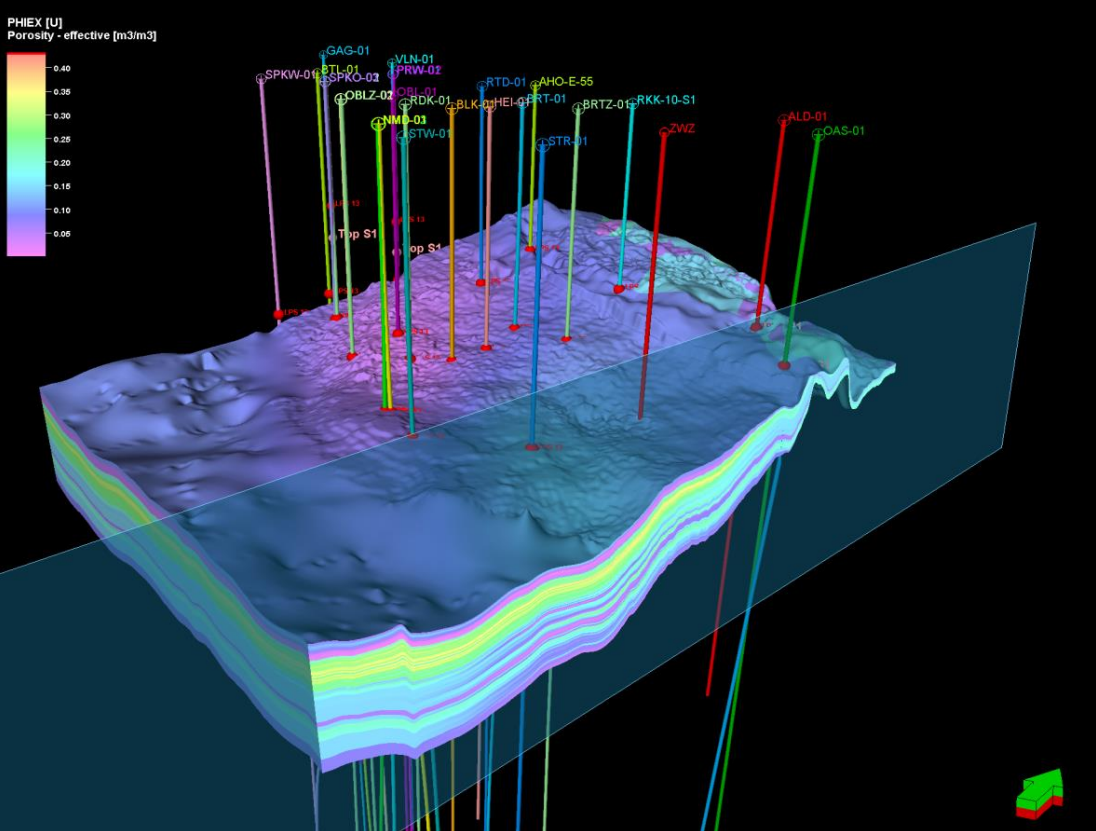Pick red well-top marker at SPKW-01 base
Image resolution: width=1096 pixels, height=831 pixels.
(278, 315)
